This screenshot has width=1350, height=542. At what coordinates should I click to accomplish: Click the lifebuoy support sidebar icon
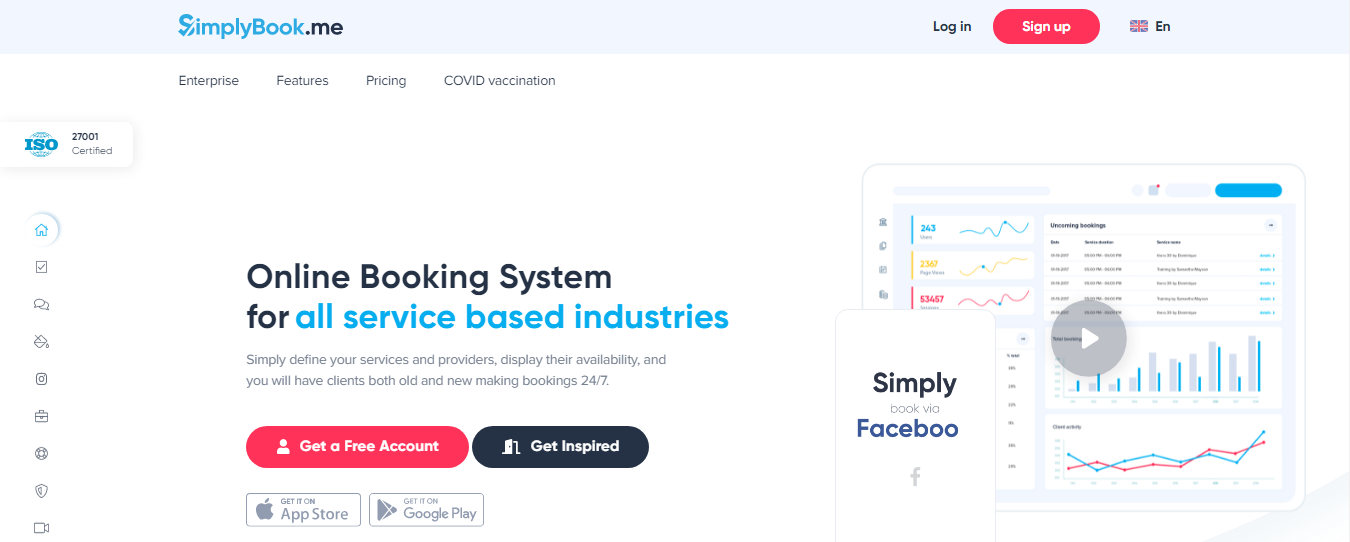[41, 453]
